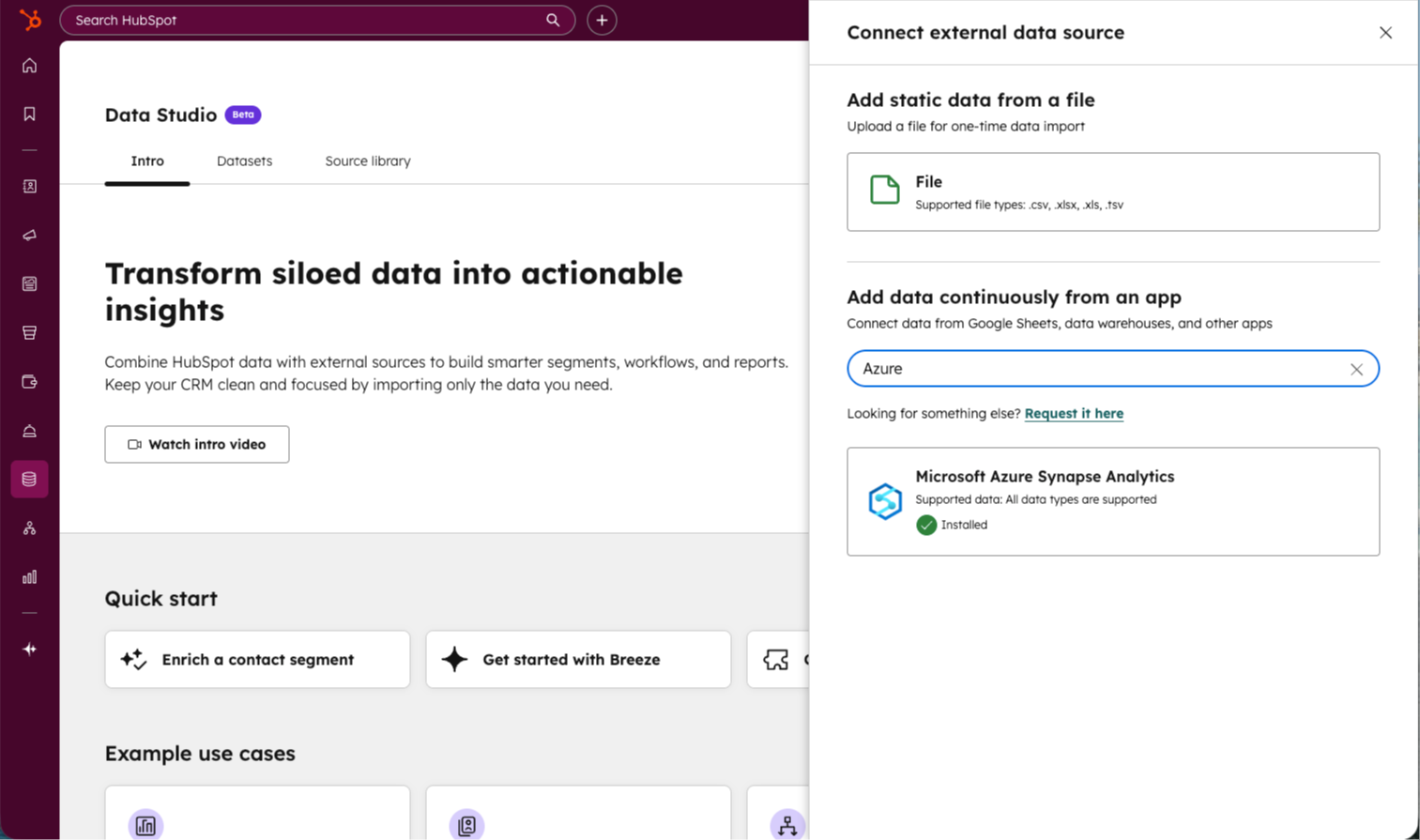This screenshot has width=1420, height=840.
Task: Click the create plus button near search
Action: click(x=602, y=20)
